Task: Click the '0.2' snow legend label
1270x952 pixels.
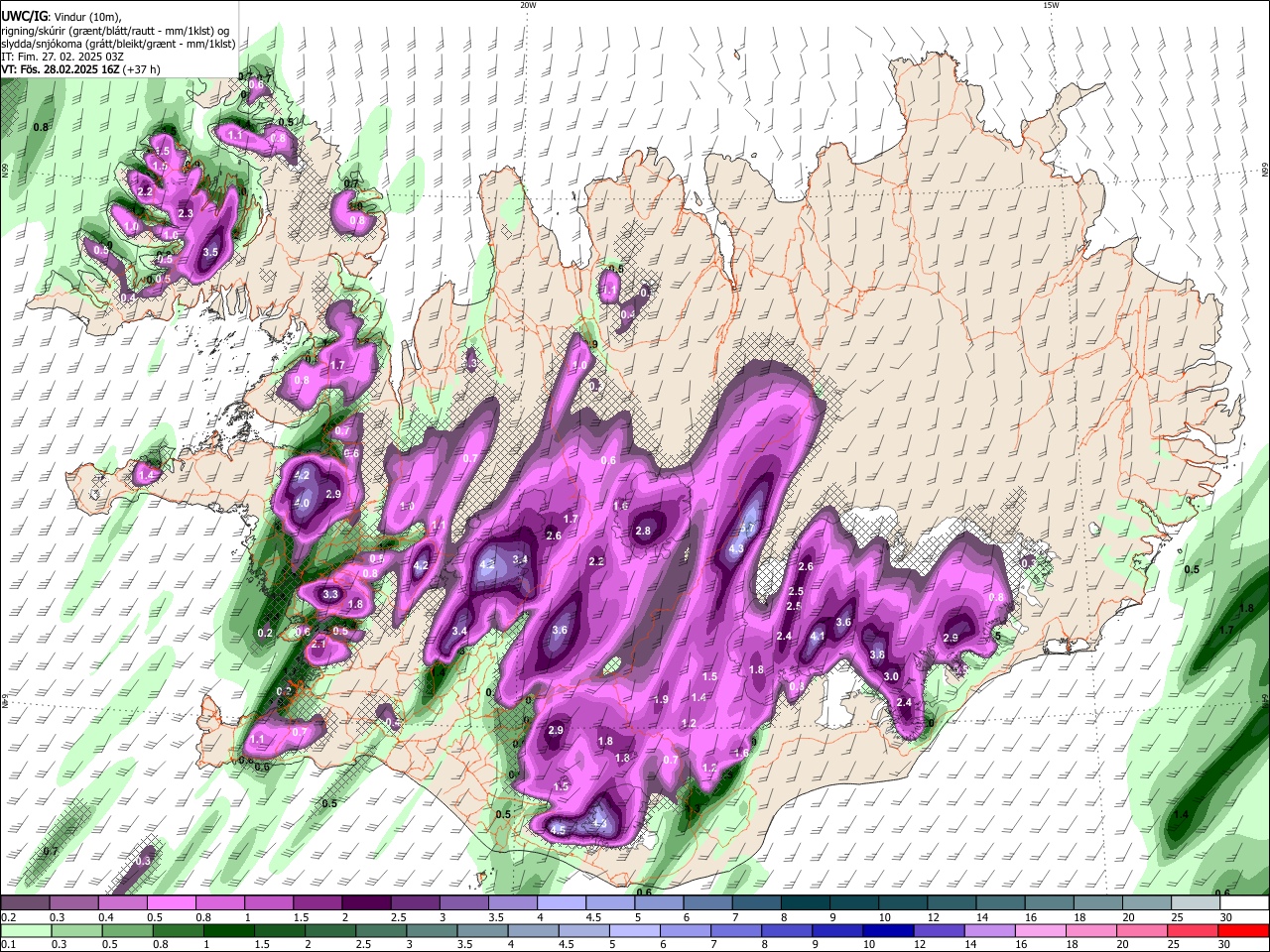Action: 8,917
